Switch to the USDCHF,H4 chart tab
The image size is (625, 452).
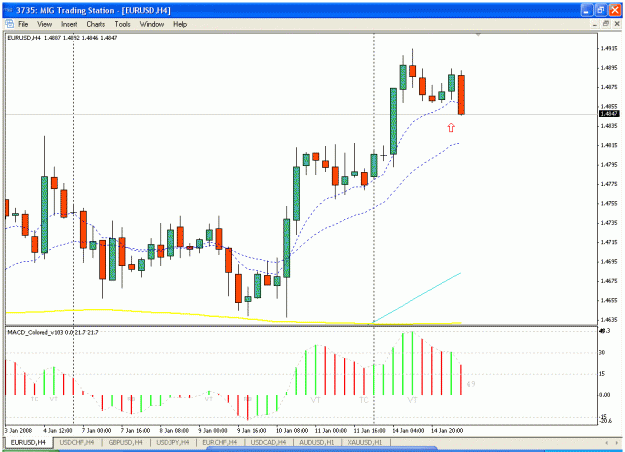point(77,442)
